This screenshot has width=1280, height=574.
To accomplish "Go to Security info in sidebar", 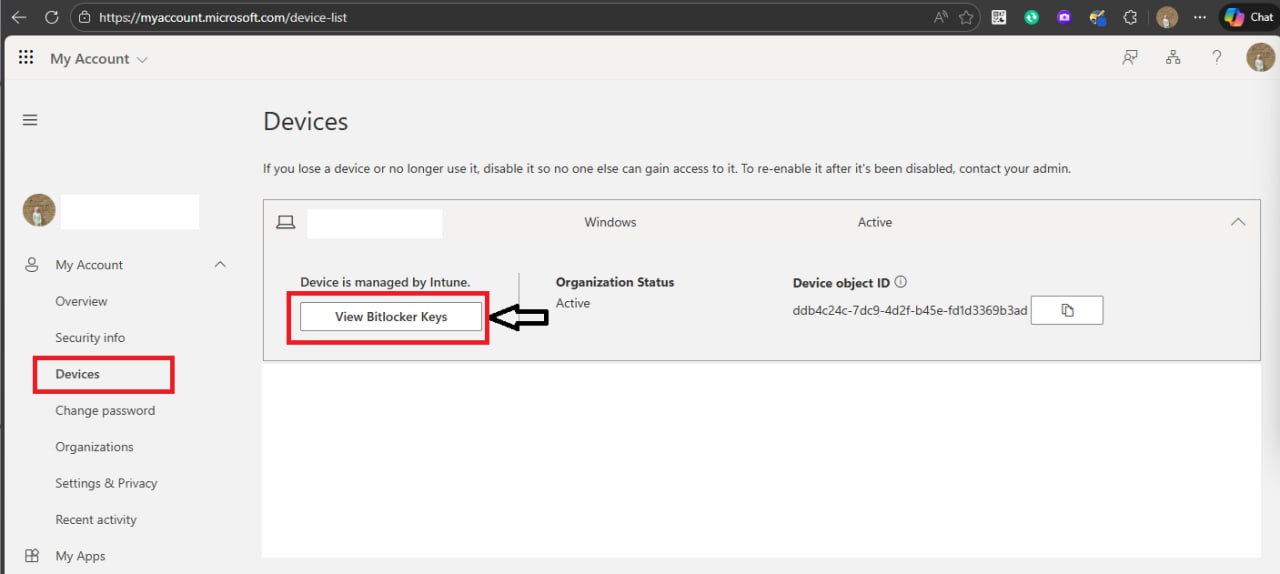I will coord(90,338).
